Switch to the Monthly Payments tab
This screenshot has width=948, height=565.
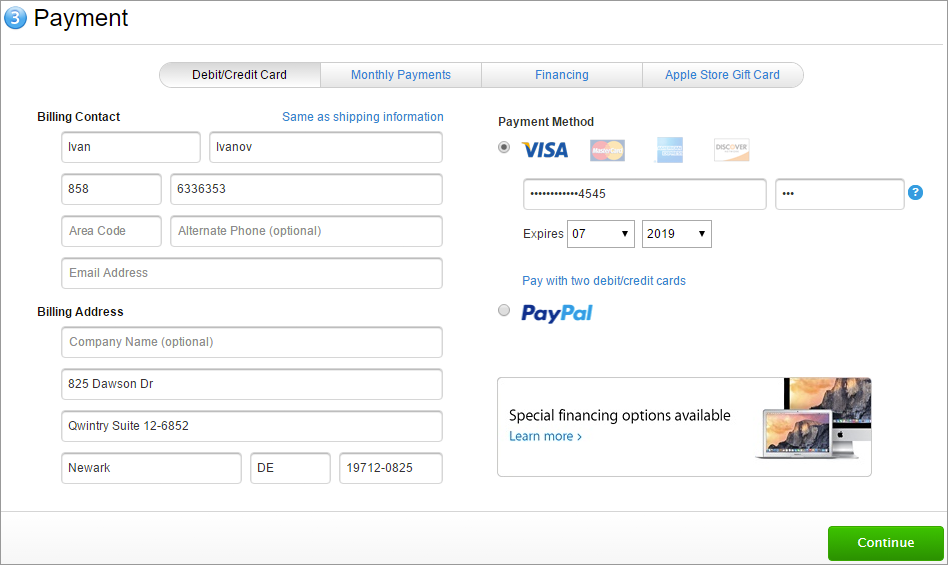click(401, 75)
